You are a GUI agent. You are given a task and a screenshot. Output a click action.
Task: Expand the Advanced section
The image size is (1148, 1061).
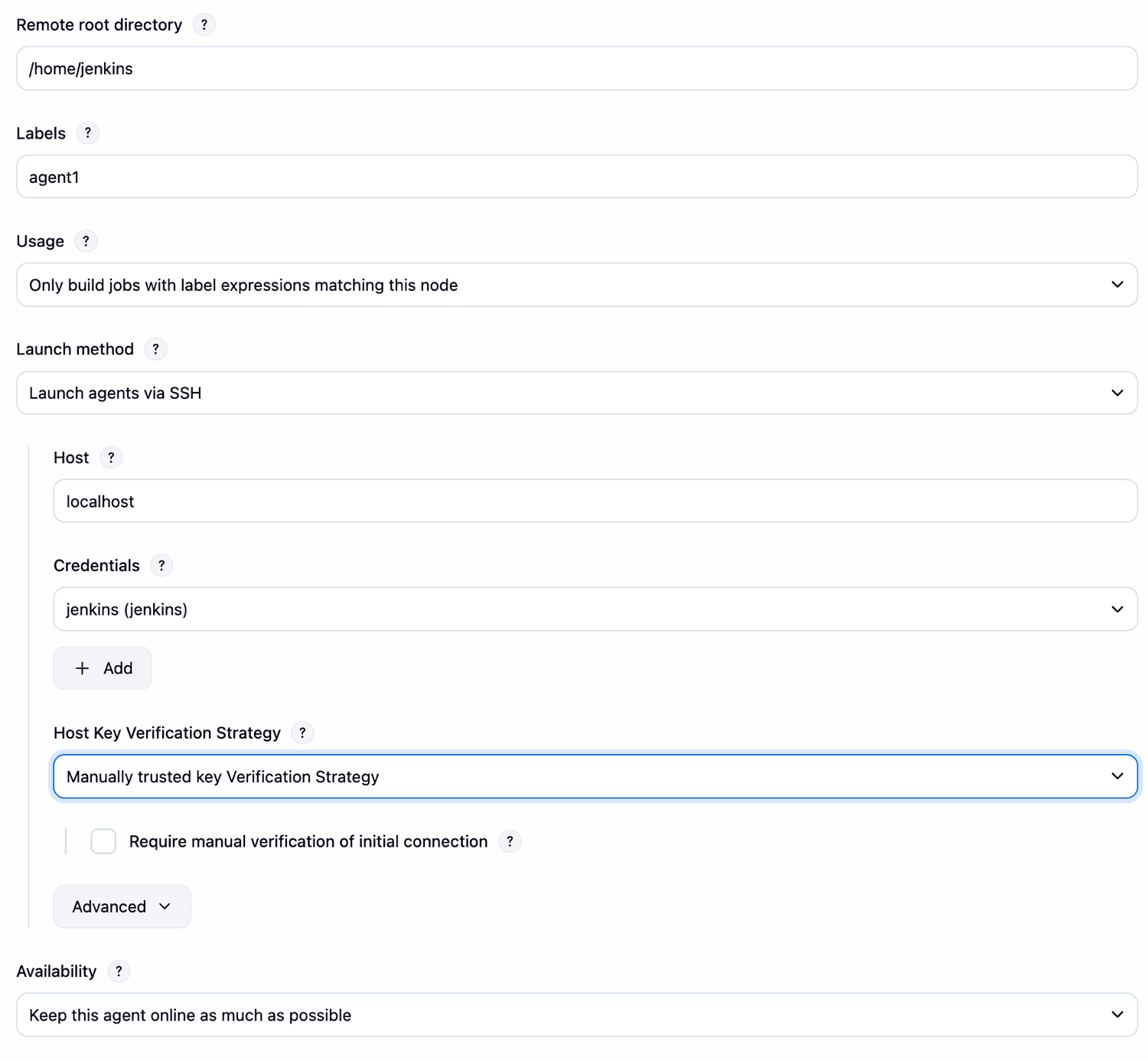tap(121, 906)
